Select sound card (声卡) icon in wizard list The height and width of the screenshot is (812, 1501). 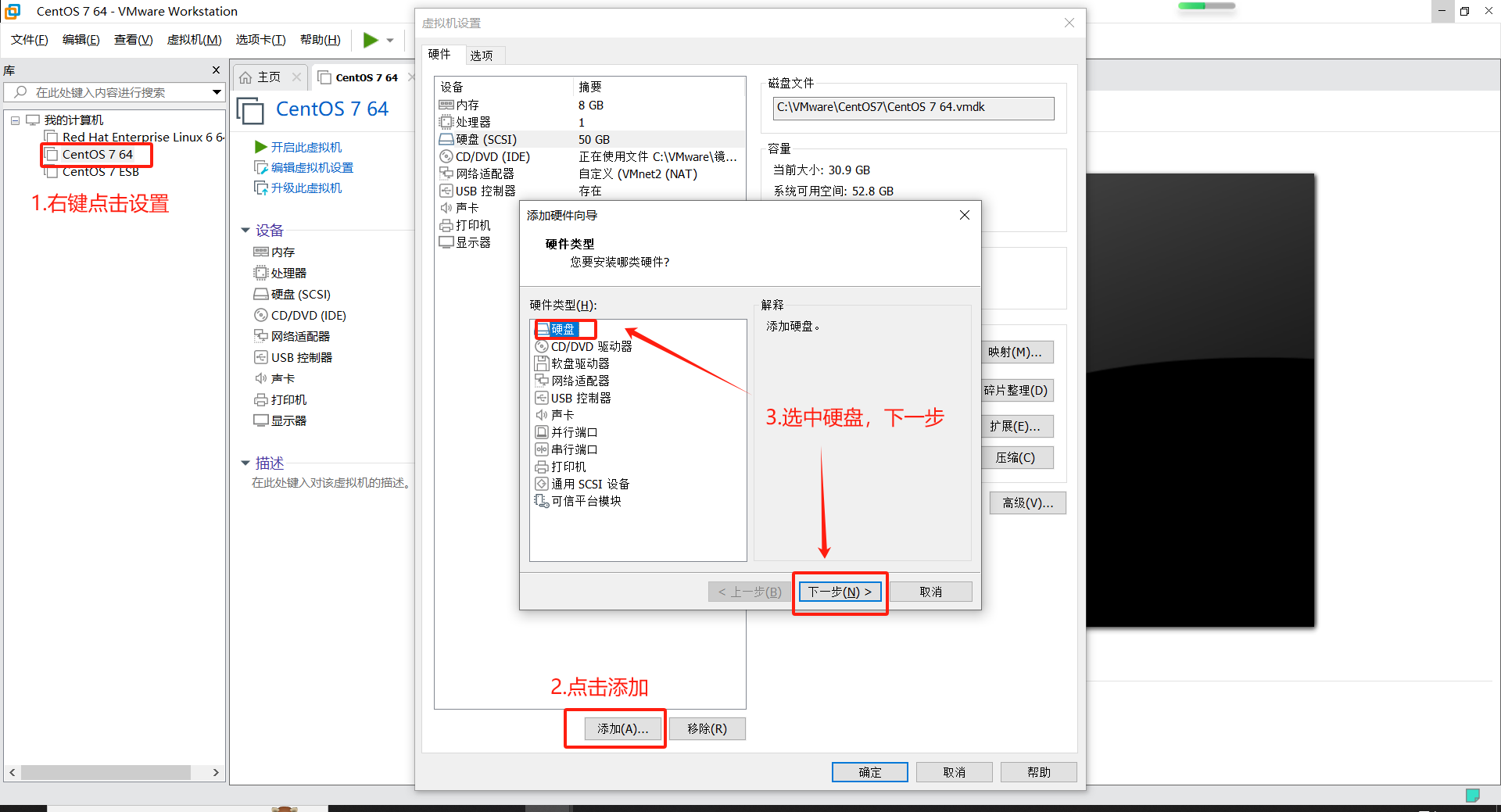(542, 415)
